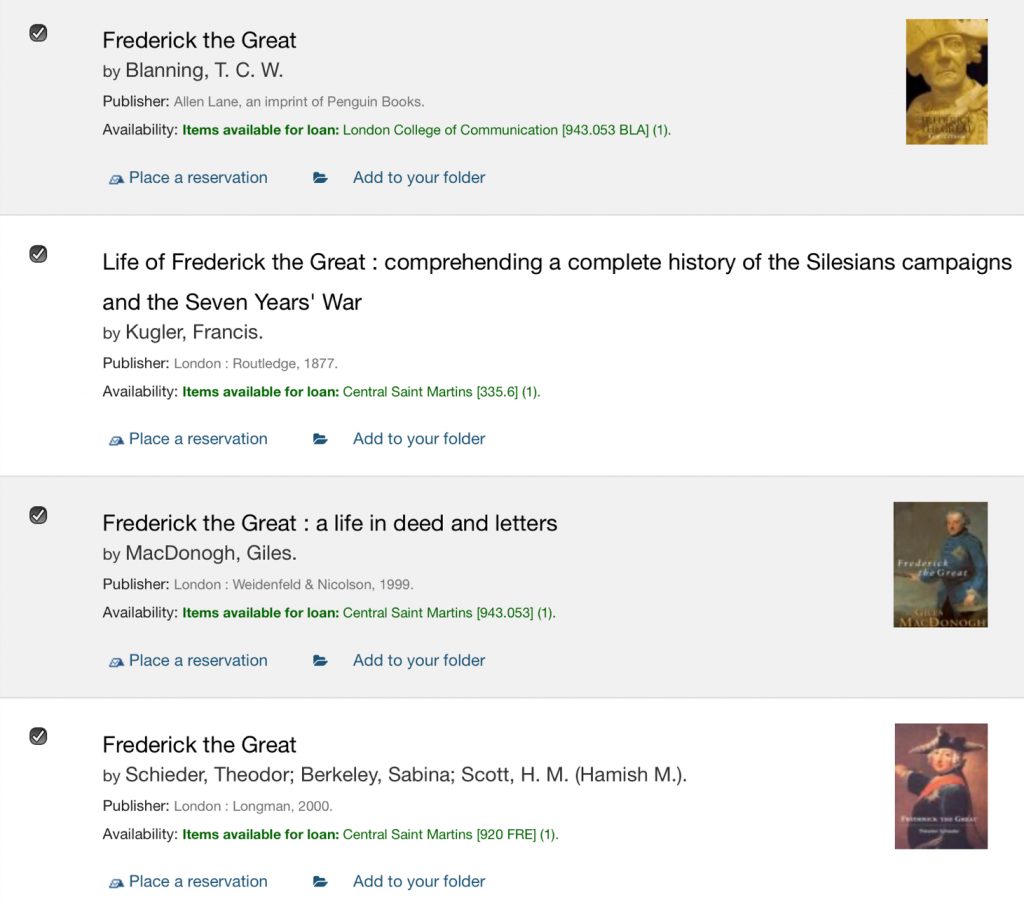
Task: Click folder icon under MacDonogh's book
Action: [x=320, y=661]
